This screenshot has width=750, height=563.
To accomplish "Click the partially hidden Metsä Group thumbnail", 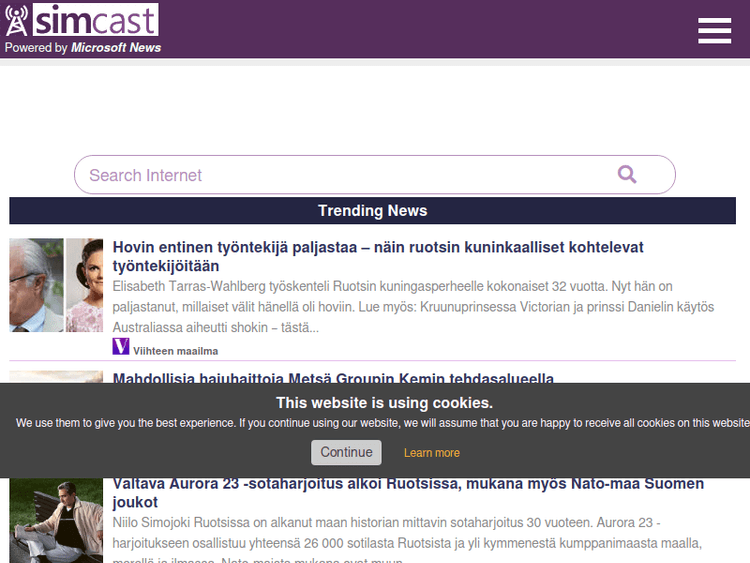I will point(56,377).
